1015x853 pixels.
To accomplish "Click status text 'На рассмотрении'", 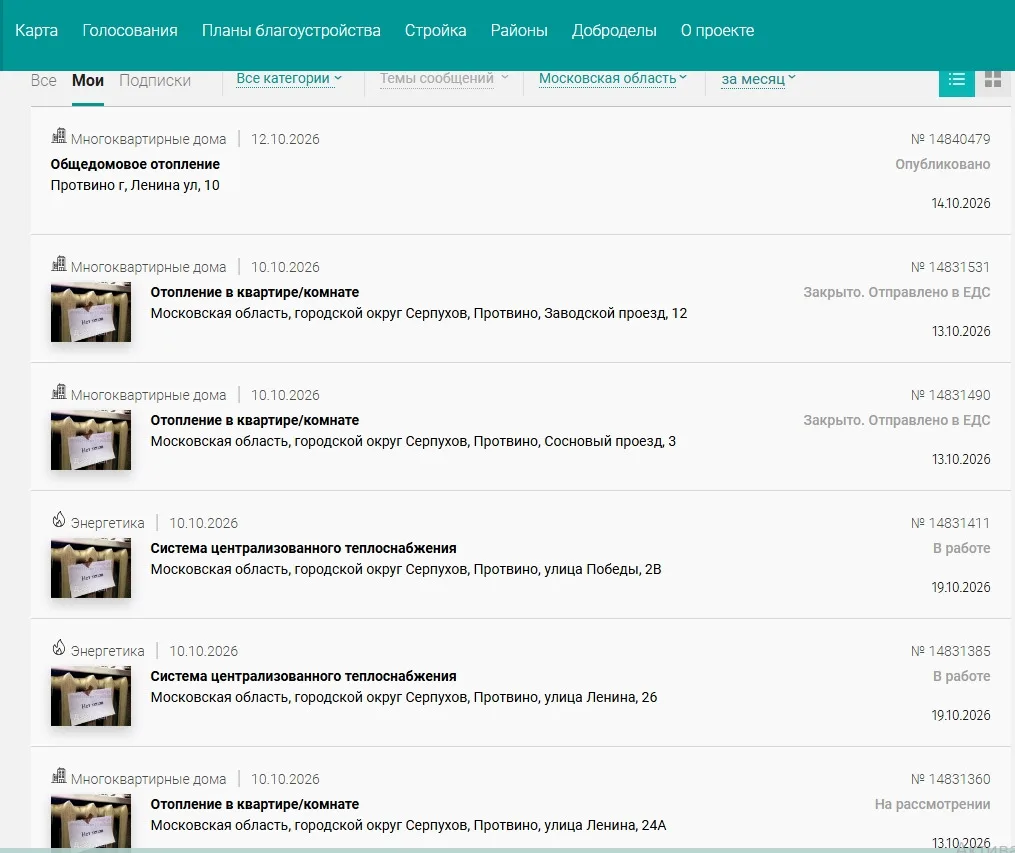I will point(932,804).
